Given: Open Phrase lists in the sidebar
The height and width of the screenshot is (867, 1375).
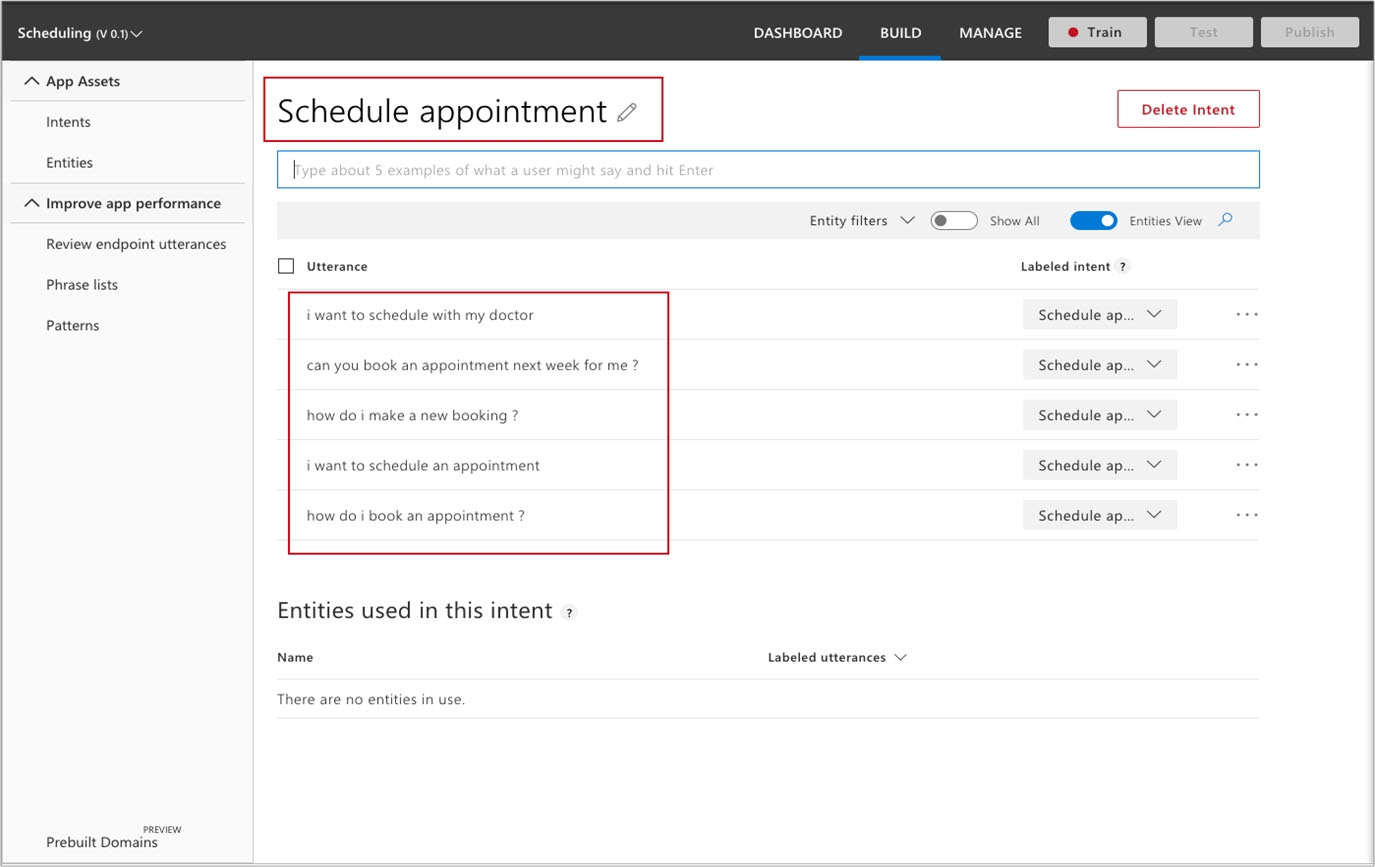Looking at the screenshot, I should (82, 284).
